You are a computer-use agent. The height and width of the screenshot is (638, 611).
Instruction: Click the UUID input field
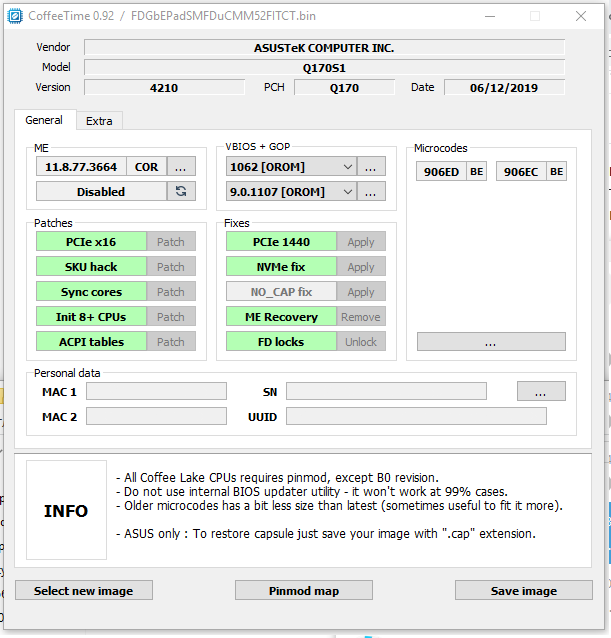(x=416, y=416)
